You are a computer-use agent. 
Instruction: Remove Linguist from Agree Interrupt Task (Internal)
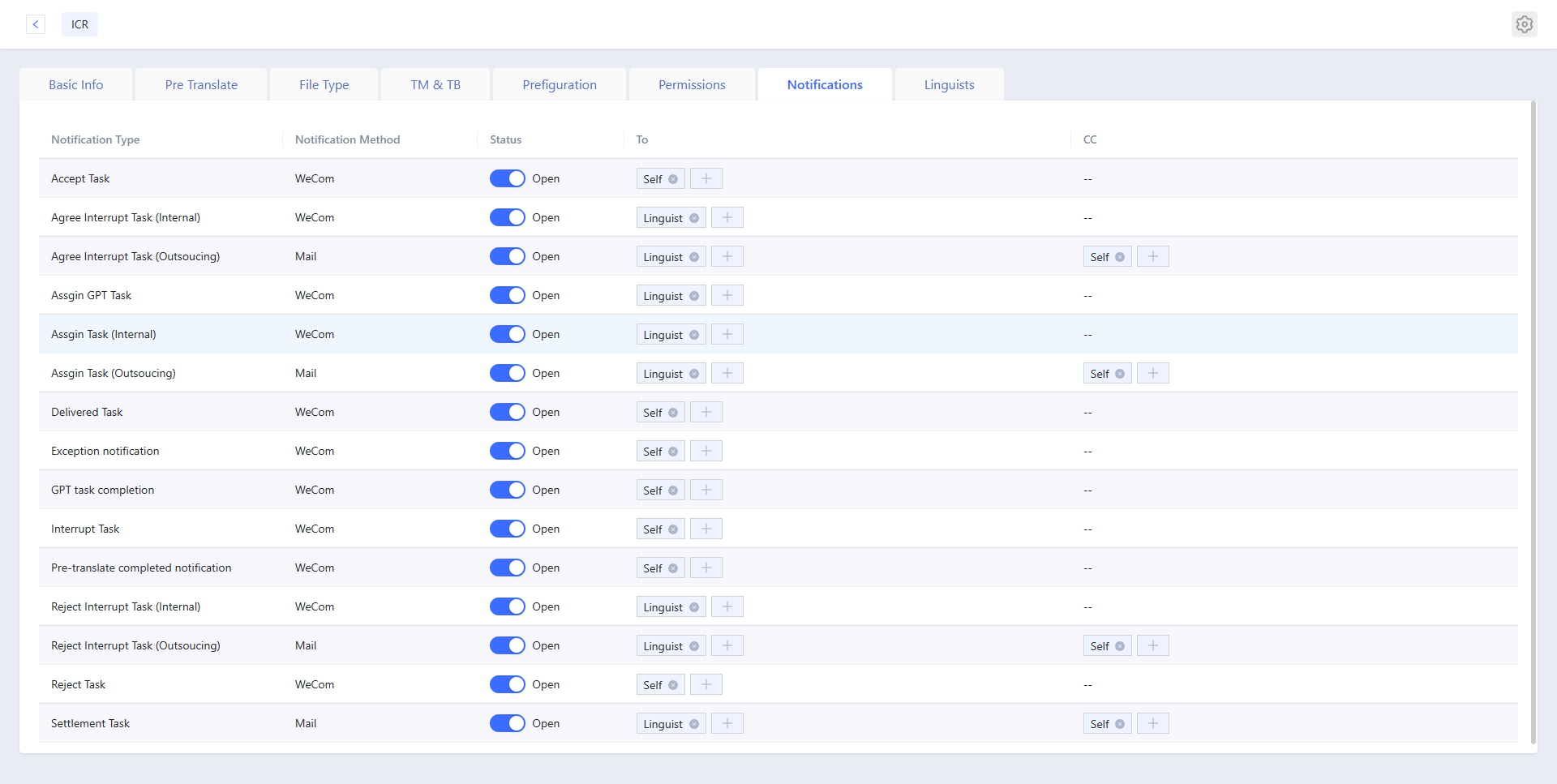point(694,218)
